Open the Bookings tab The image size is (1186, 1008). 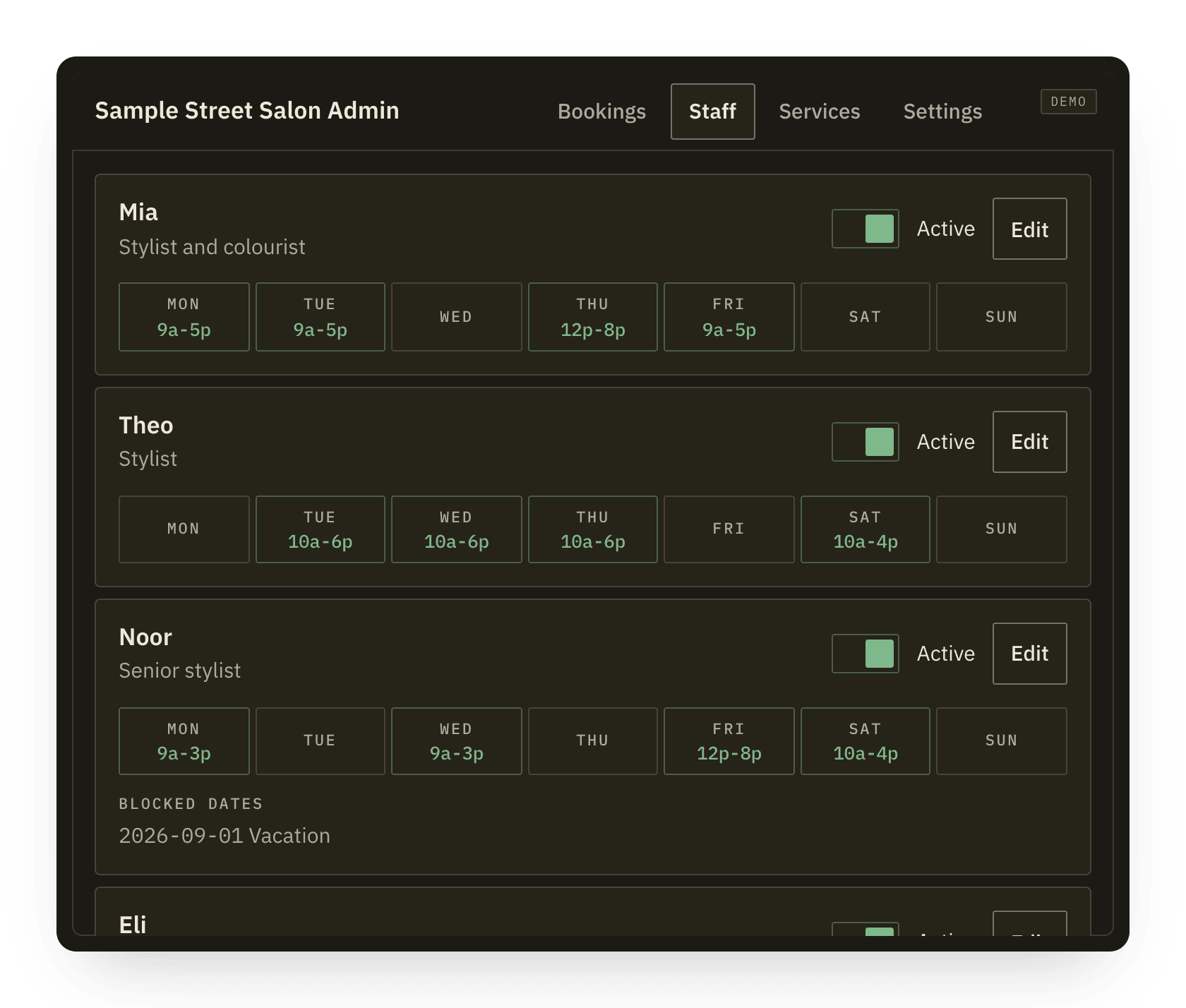[601, 112]
